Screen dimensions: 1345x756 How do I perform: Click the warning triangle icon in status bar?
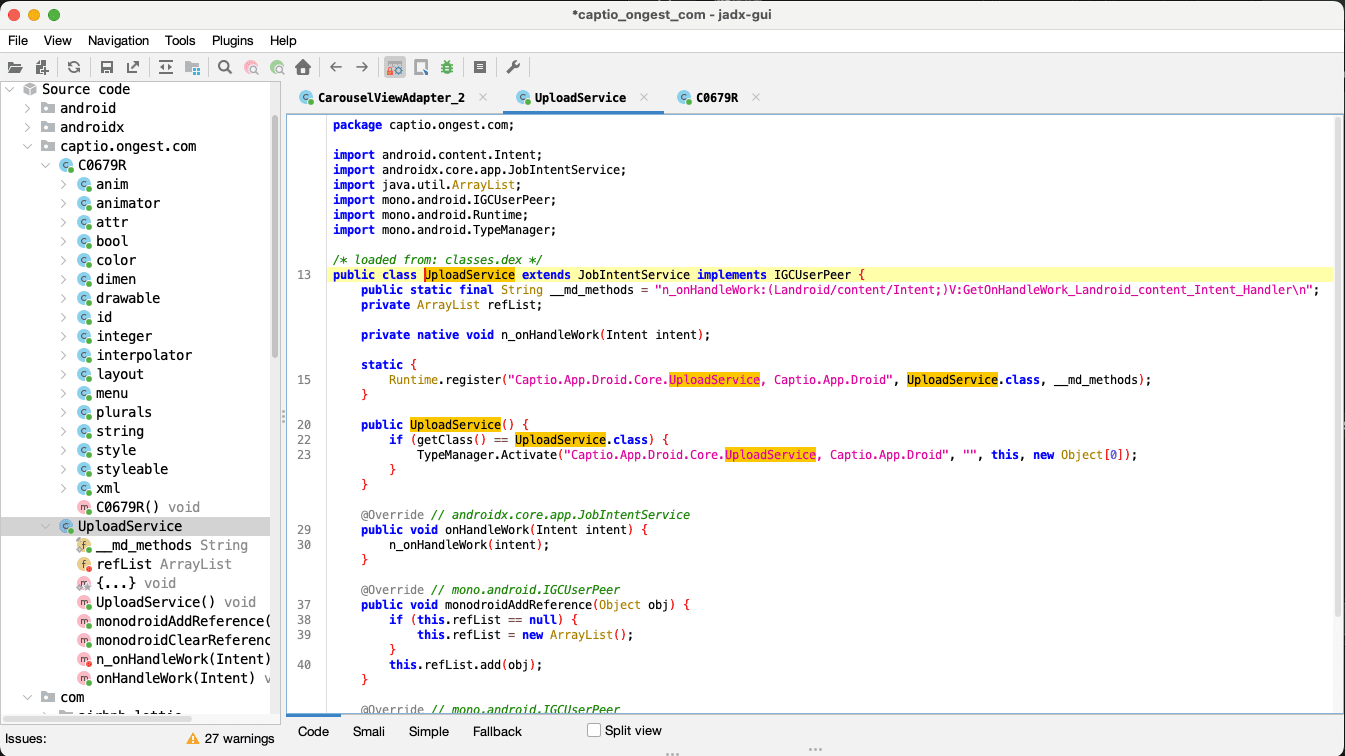point(192,739)
